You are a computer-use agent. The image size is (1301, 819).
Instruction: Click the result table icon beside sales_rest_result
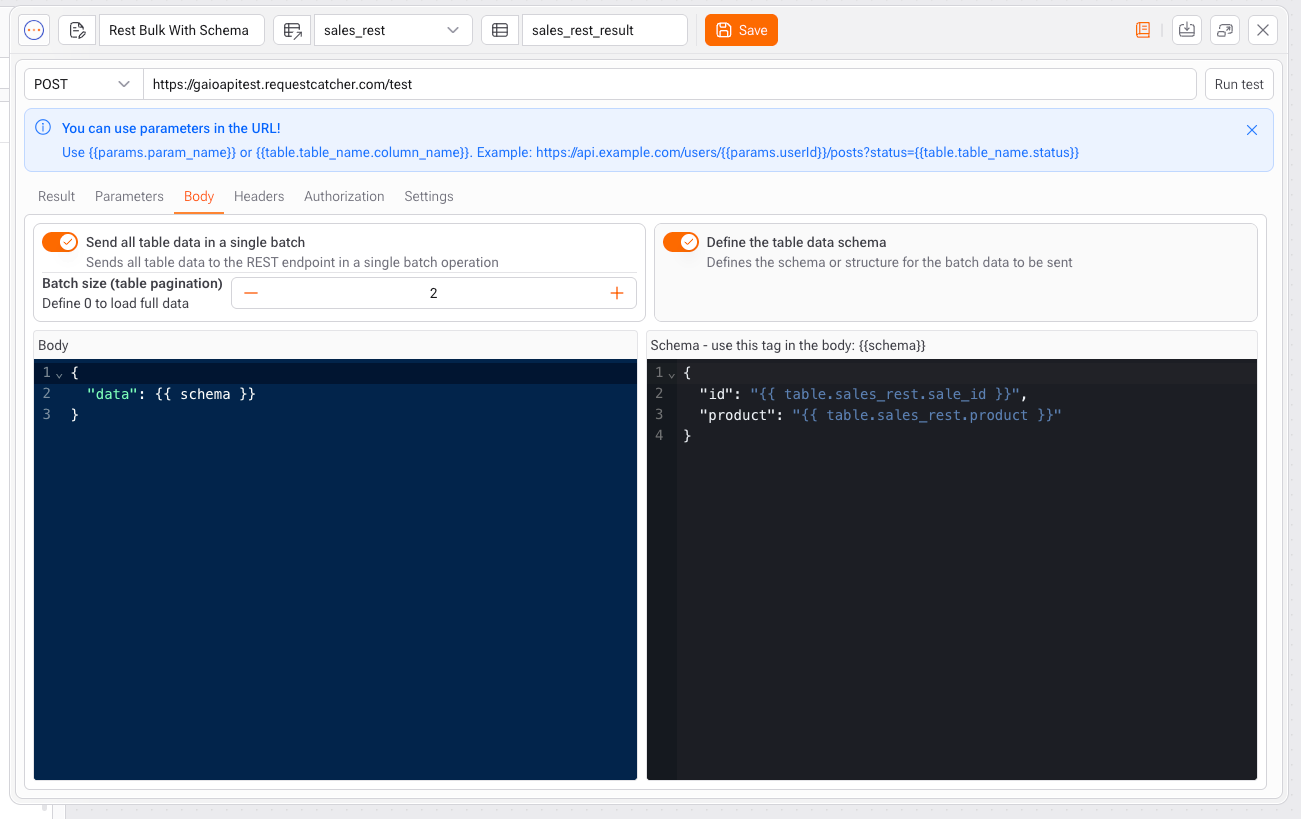[x=500, y=30]
